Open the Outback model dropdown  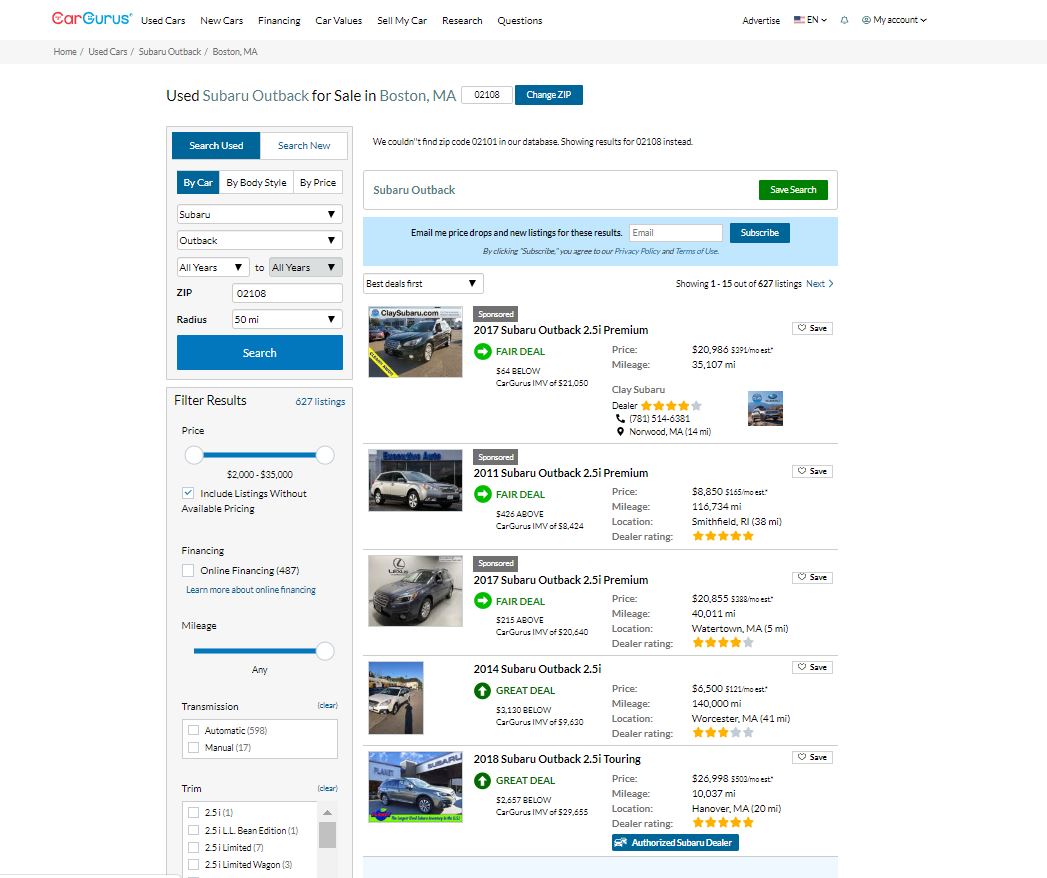(x=260, y=240)
